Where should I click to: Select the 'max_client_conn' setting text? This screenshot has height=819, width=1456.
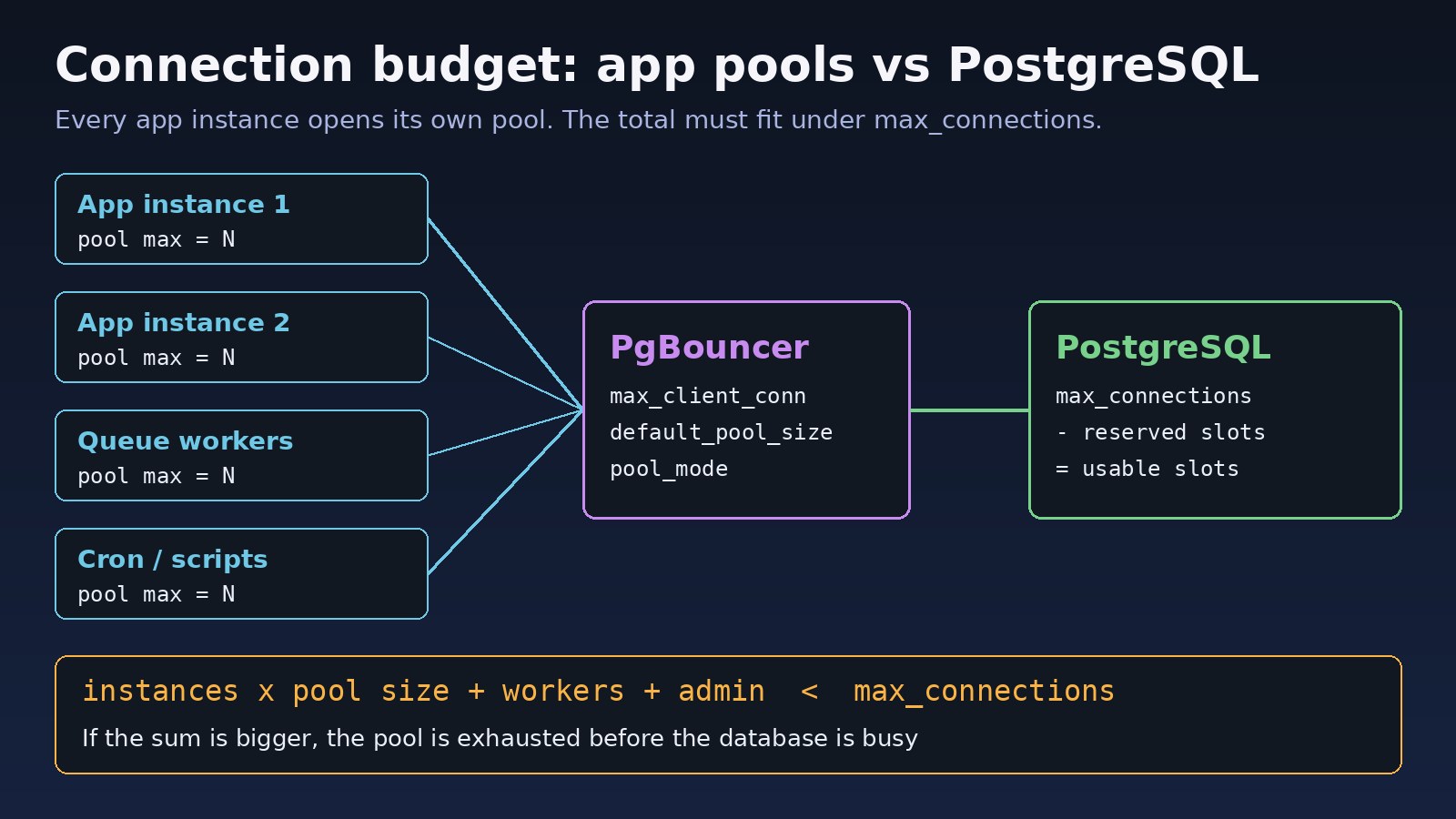(x=708, y=397)
